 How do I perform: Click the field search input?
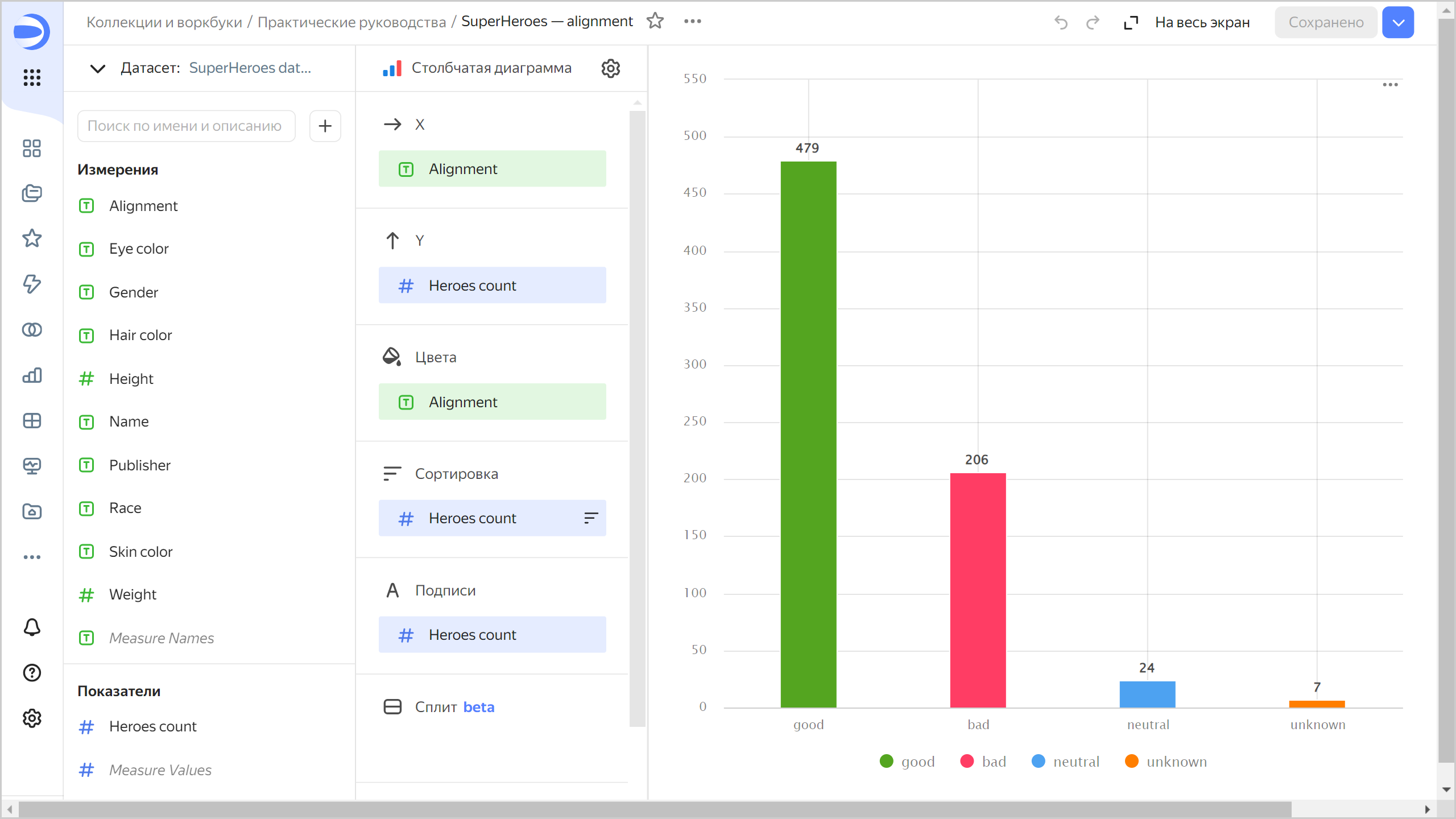[x=186, y=126]
